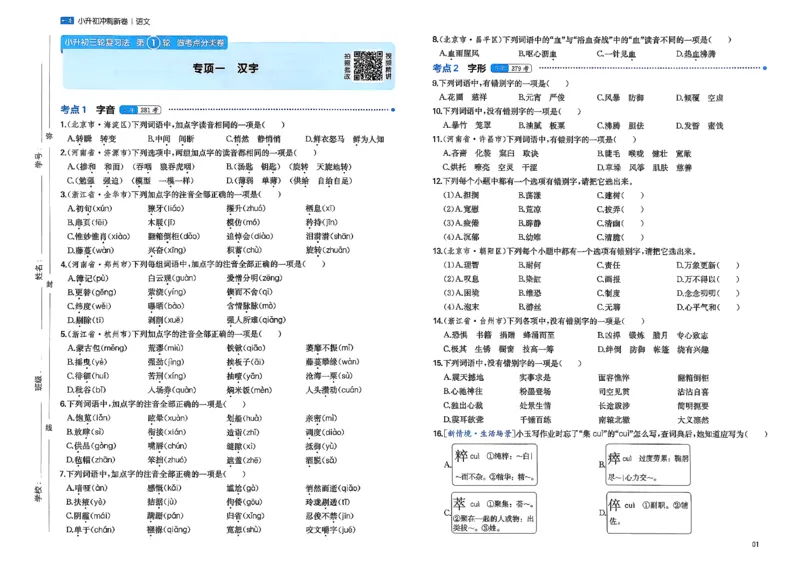Click question 12 item "(2)A.宽慰"
The image size is (800, 566).
pos(461,209)
